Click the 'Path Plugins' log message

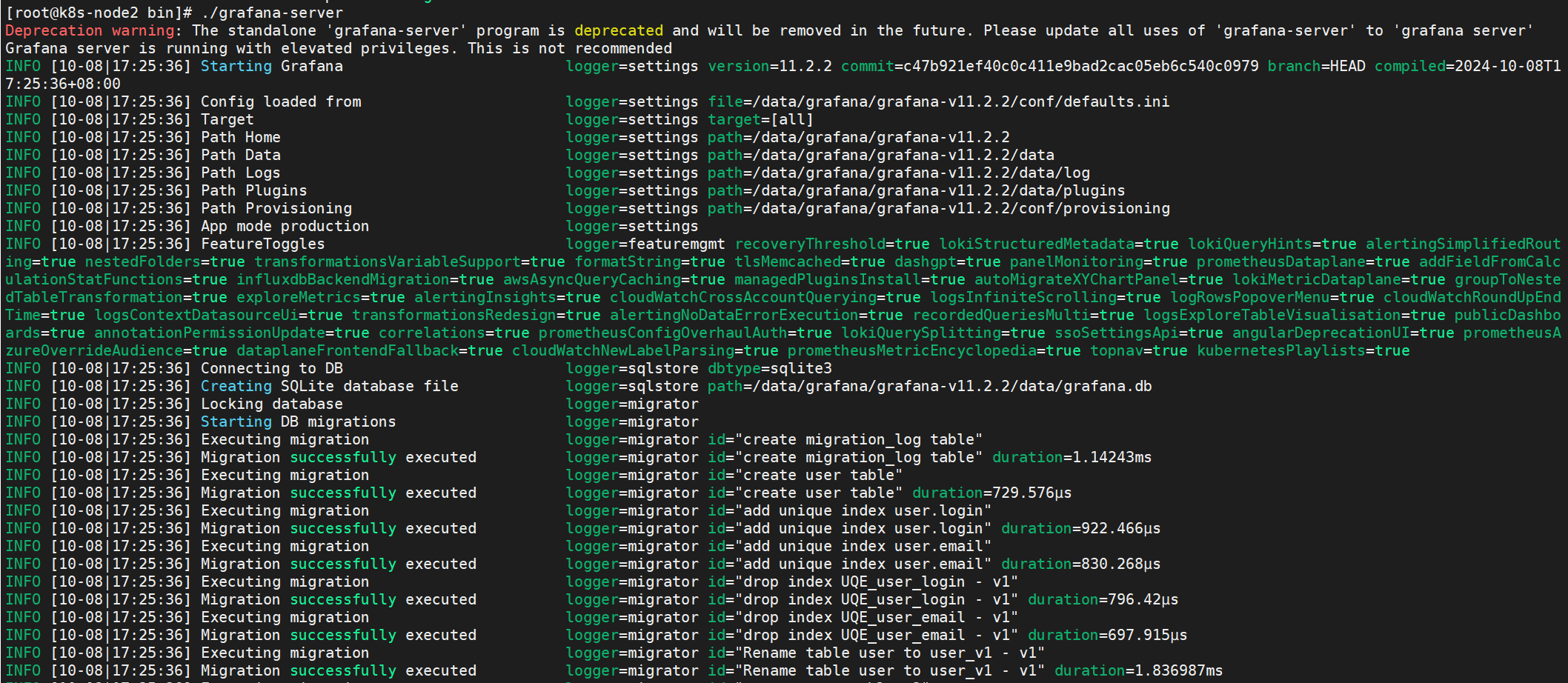(x=254, y=190)
